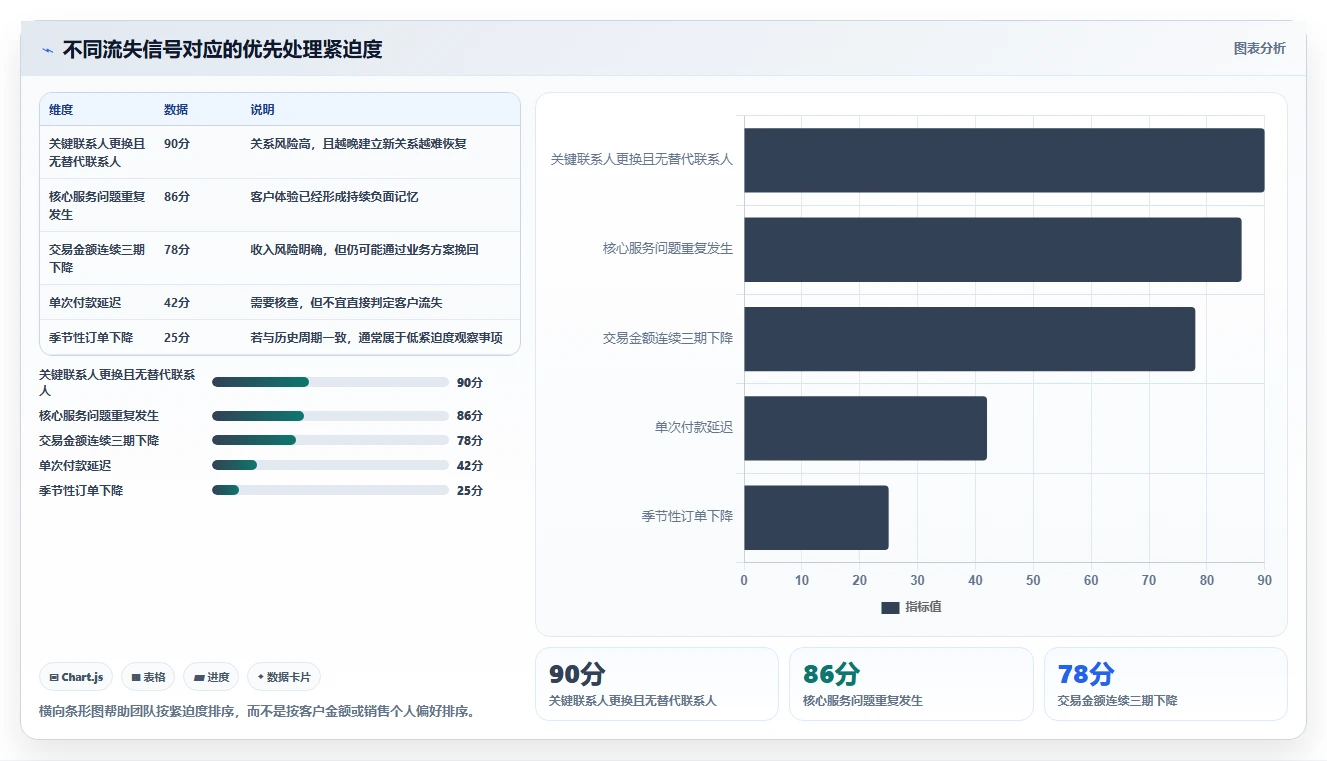Click the 86分 data card
Image resolution: width=1327 pixels, height=761 pixels.
911,684
